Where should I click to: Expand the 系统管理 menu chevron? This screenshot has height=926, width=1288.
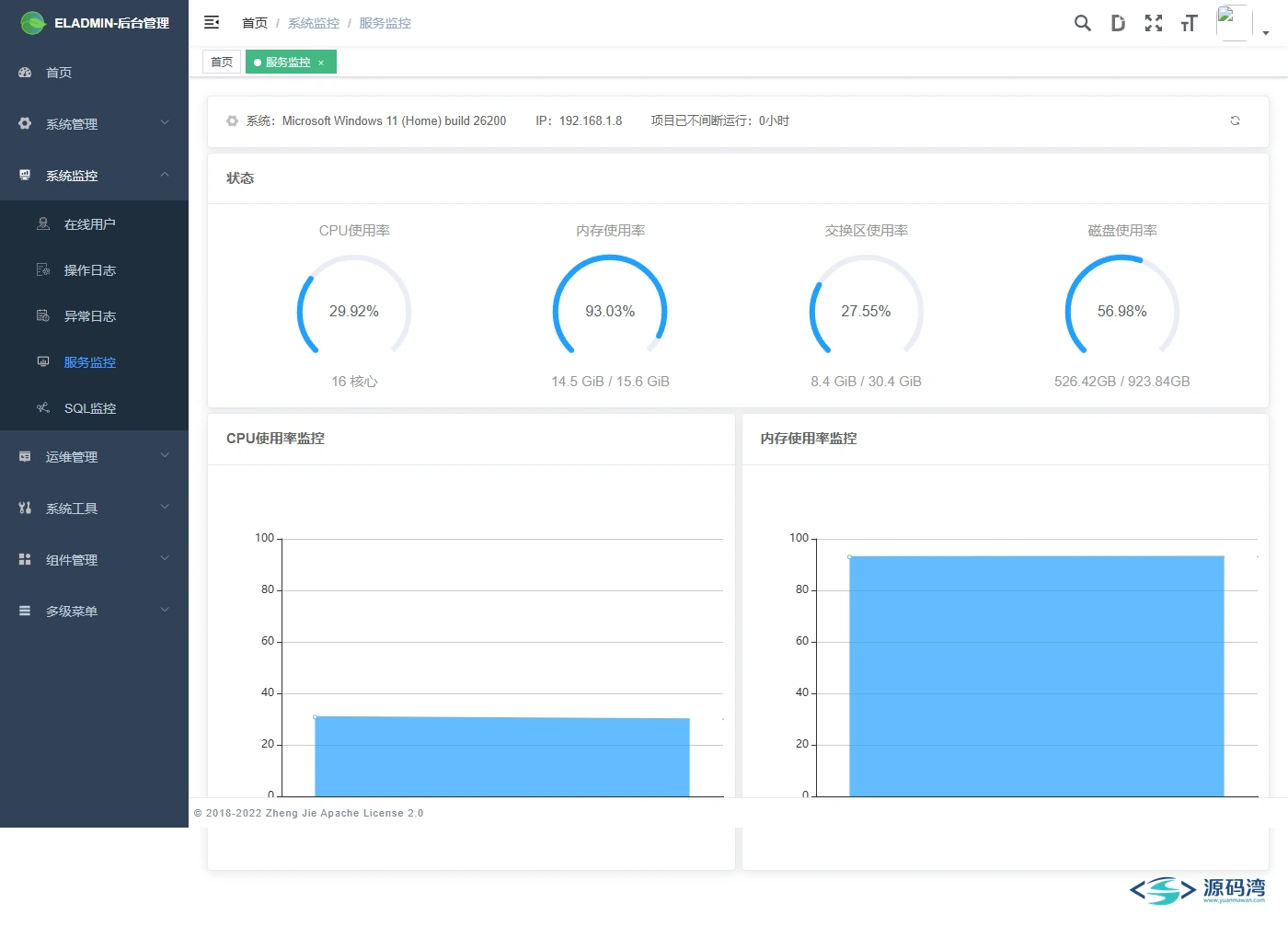pos(165,122)
